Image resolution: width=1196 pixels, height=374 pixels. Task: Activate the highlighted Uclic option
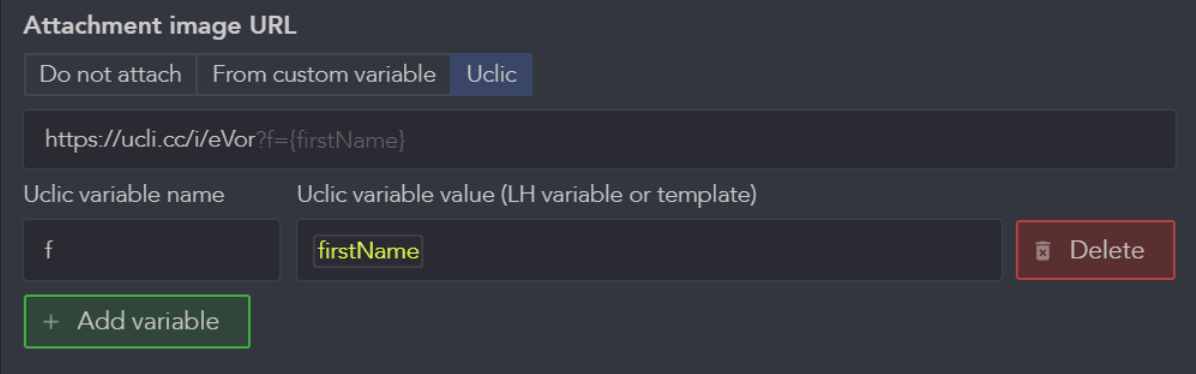click(x=491, y=74)
